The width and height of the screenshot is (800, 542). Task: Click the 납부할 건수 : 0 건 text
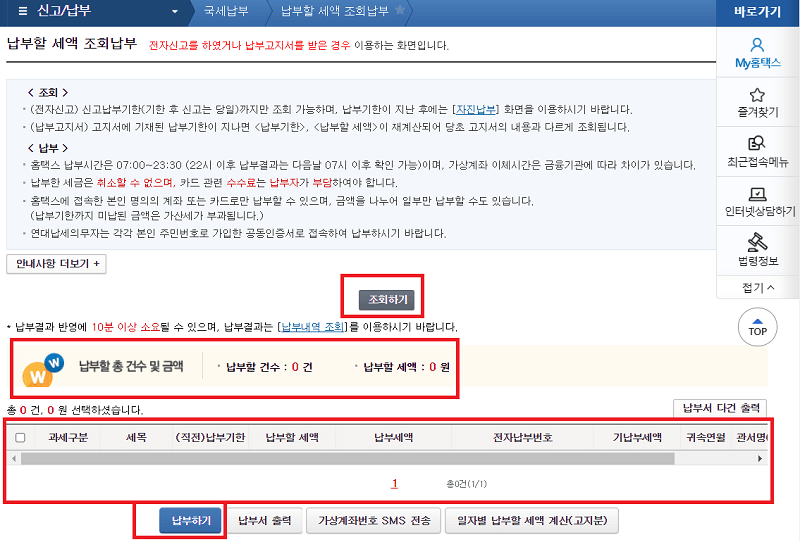(x=269, y=367)
